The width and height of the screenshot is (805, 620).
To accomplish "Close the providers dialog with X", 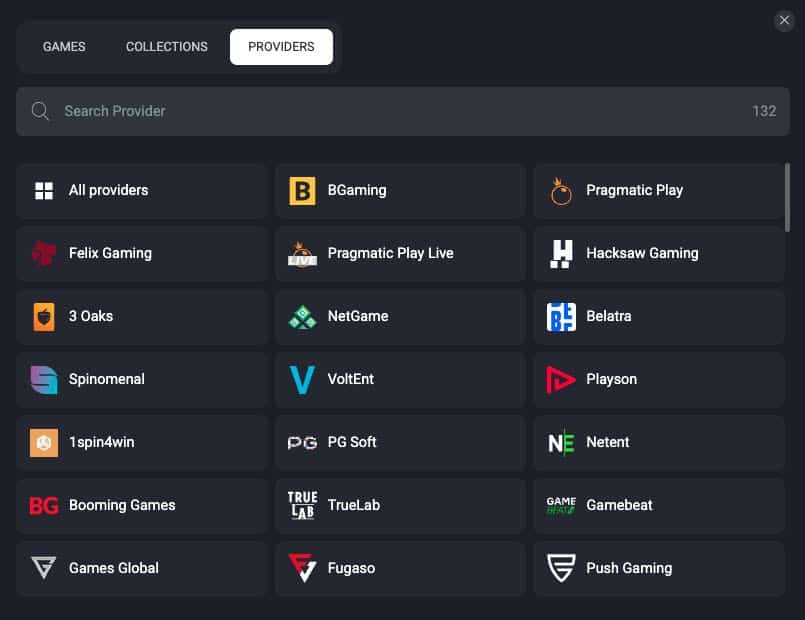I will click(784, 20).
